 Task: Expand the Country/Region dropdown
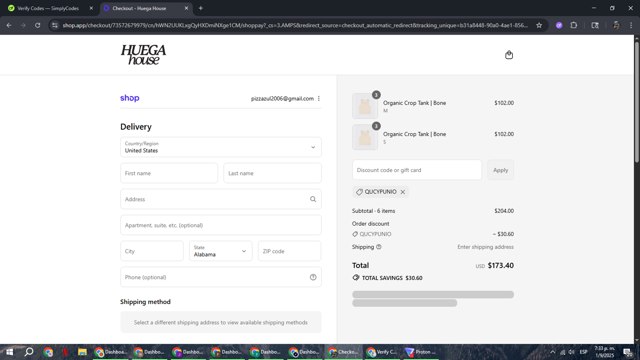pos(221,147)
